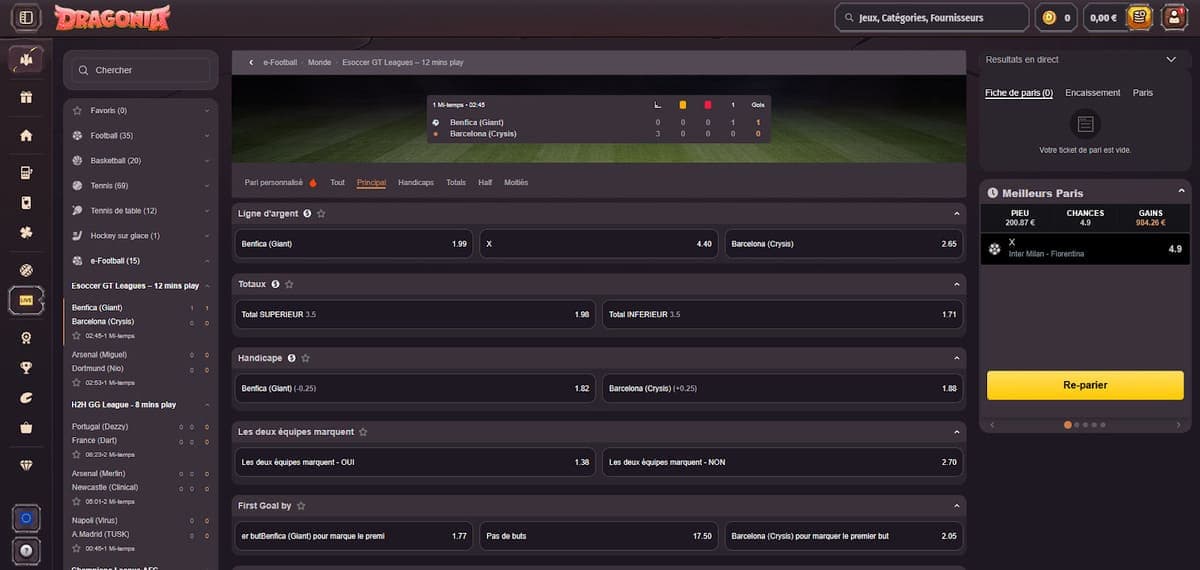Open the Encaissement tab in bet slip

[x=1093, y=92]
